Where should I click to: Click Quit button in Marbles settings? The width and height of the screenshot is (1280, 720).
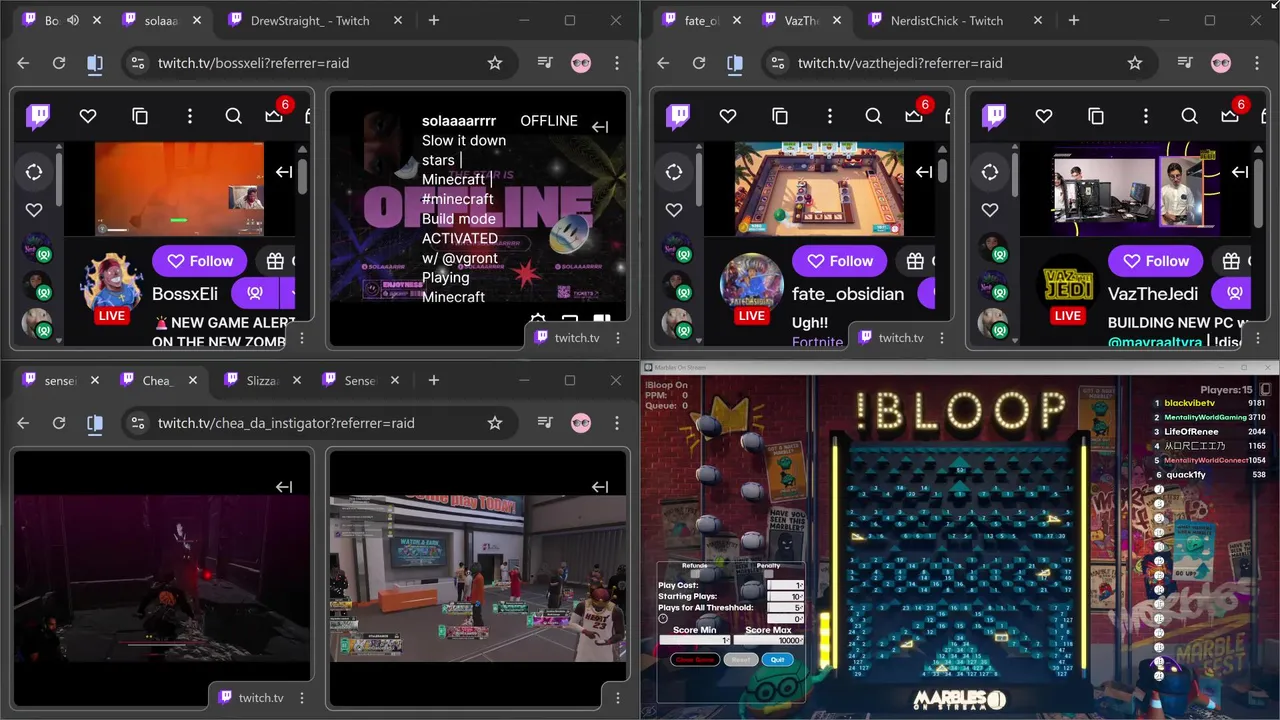coord(777,659)
